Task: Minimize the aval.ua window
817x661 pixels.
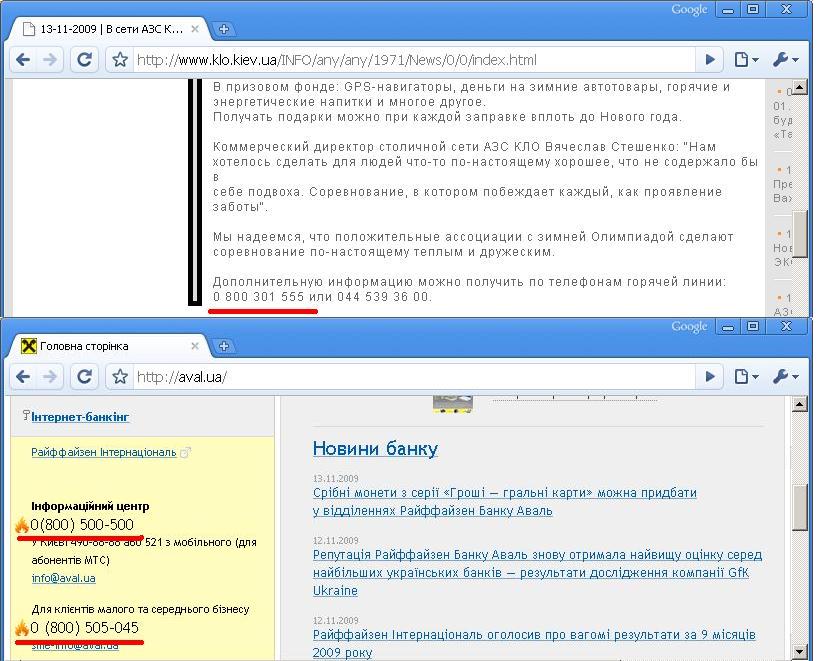Action: (728, 327)
